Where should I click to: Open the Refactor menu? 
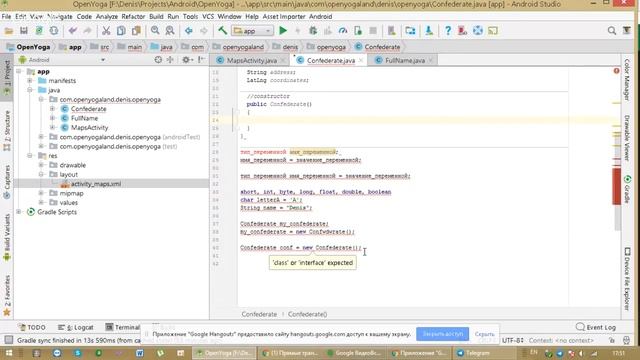133,16
